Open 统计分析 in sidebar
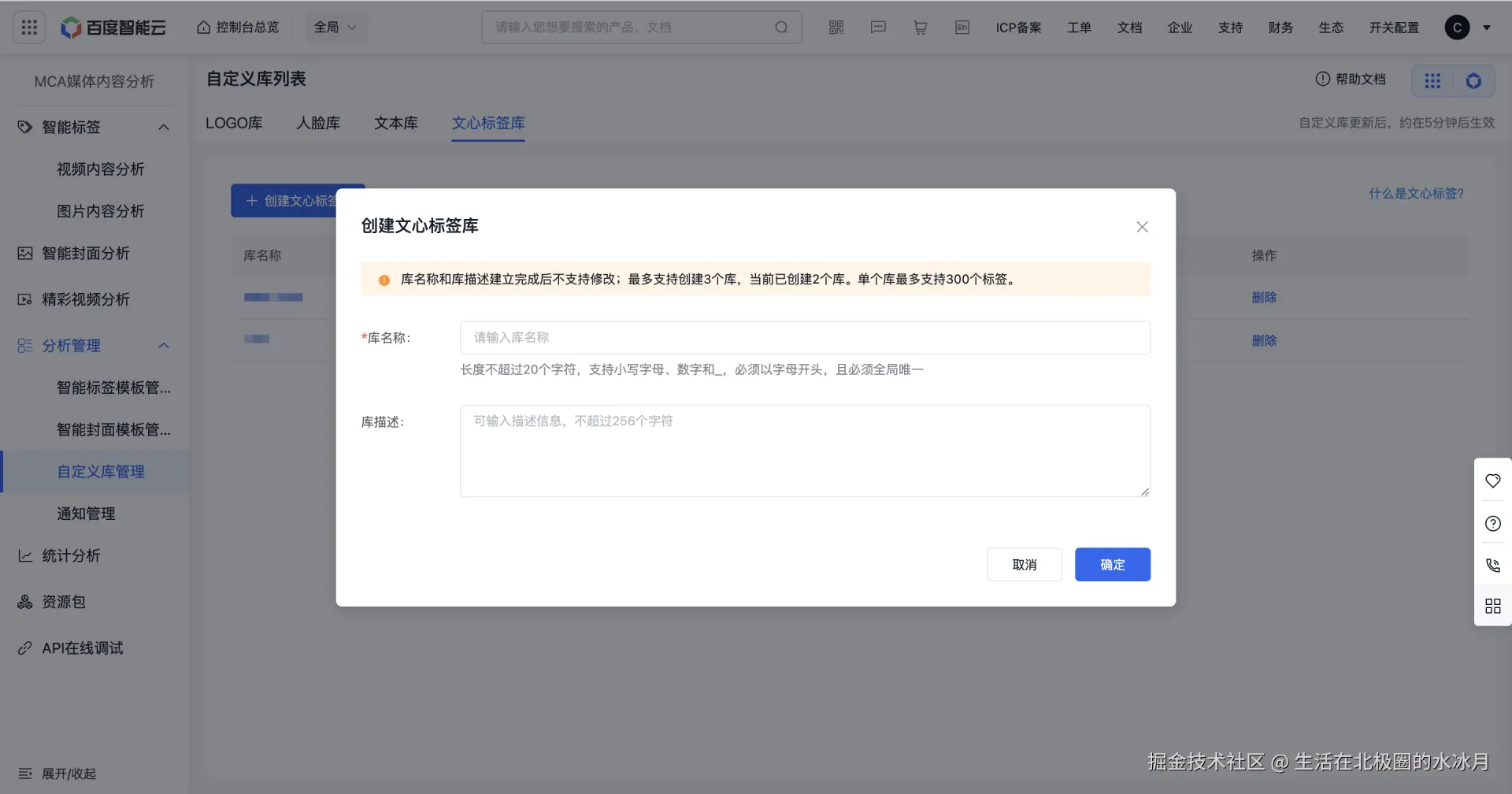Image resolution: width=1512 pixels, height=794 pixels. point(71,555)
